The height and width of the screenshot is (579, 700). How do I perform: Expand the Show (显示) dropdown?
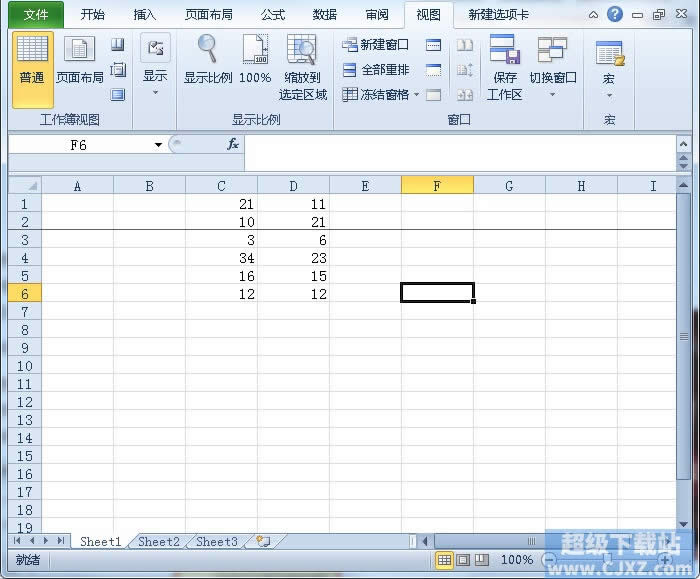tap(155, 65)
